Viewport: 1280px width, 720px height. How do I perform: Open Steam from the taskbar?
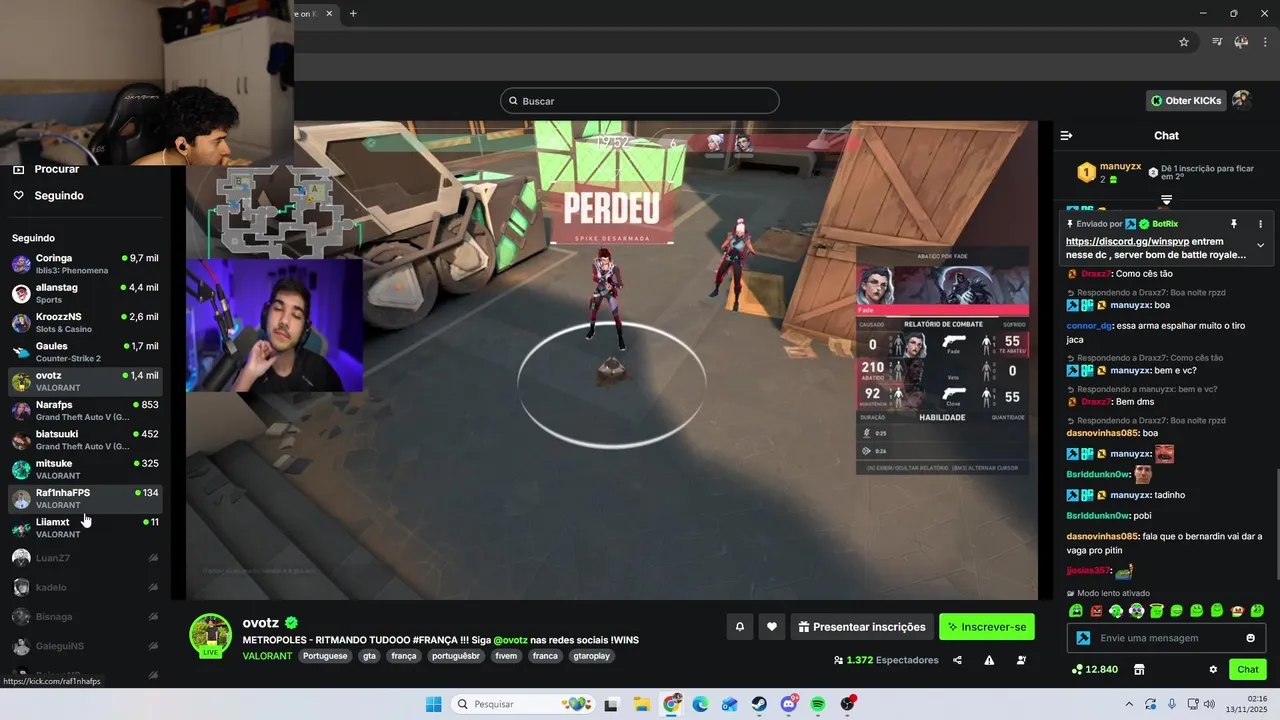coord(759,704)
